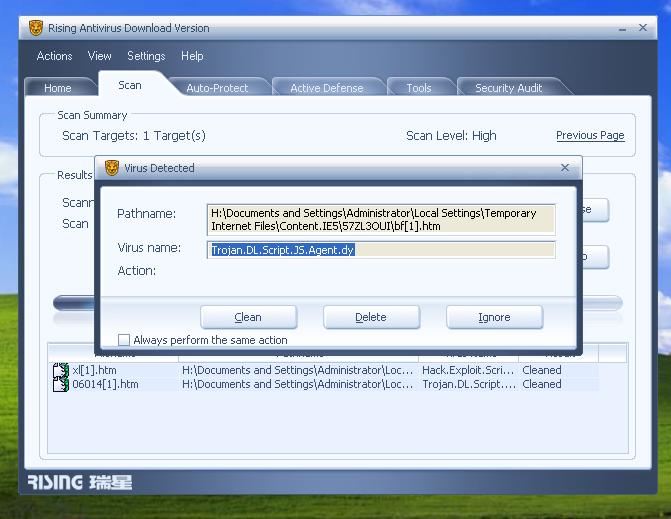Select the xl[1].htm file icon
Image resolution: width=671 pixels, height=519 pixels.
[x=61, y=370]
